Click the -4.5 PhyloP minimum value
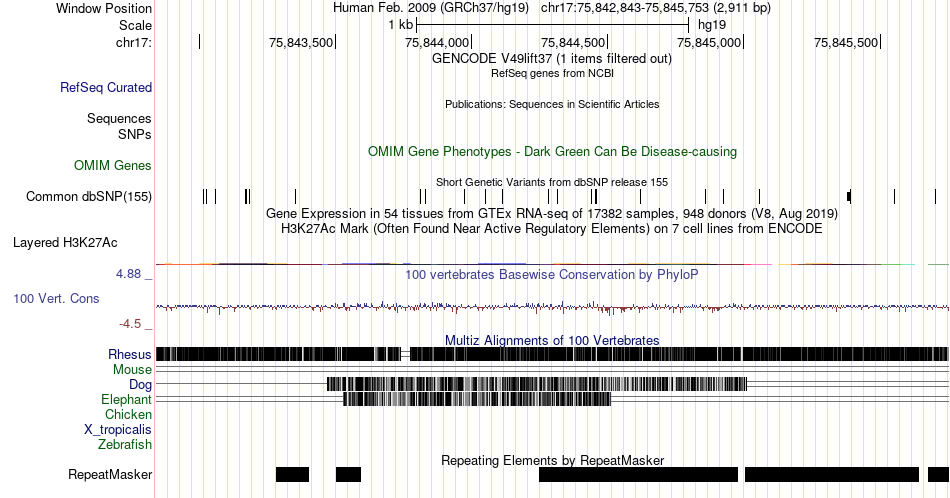950x498 pixels. (x=130, y=324)
